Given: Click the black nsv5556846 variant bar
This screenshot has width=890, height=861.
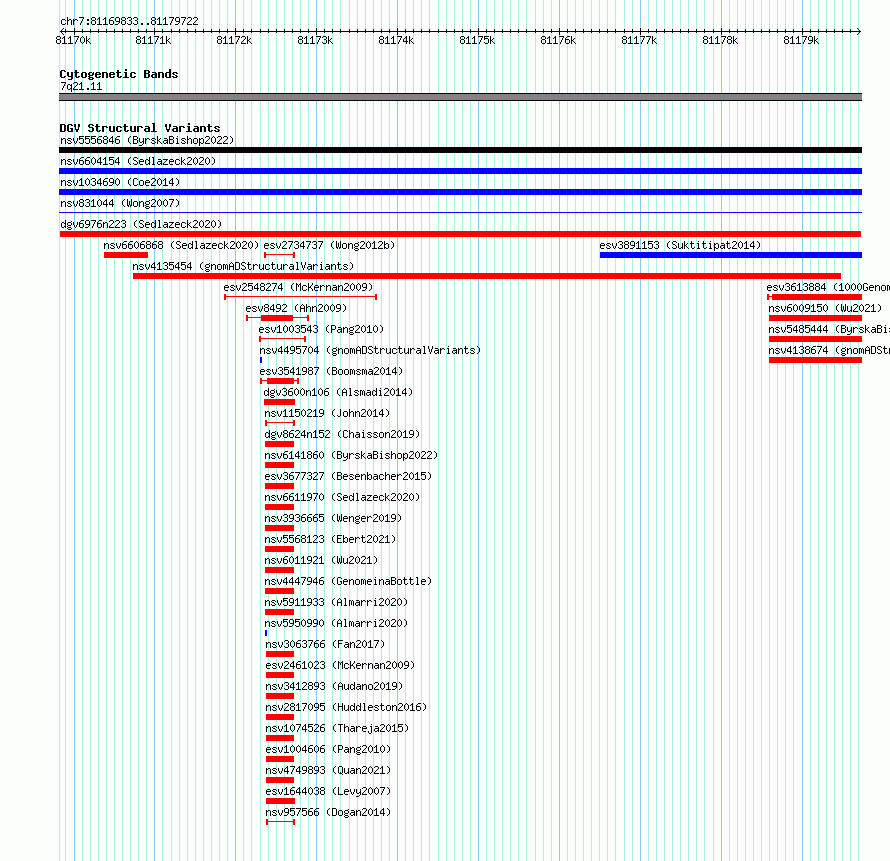Looking at the screenshot, I should click(x=460, y=150).
